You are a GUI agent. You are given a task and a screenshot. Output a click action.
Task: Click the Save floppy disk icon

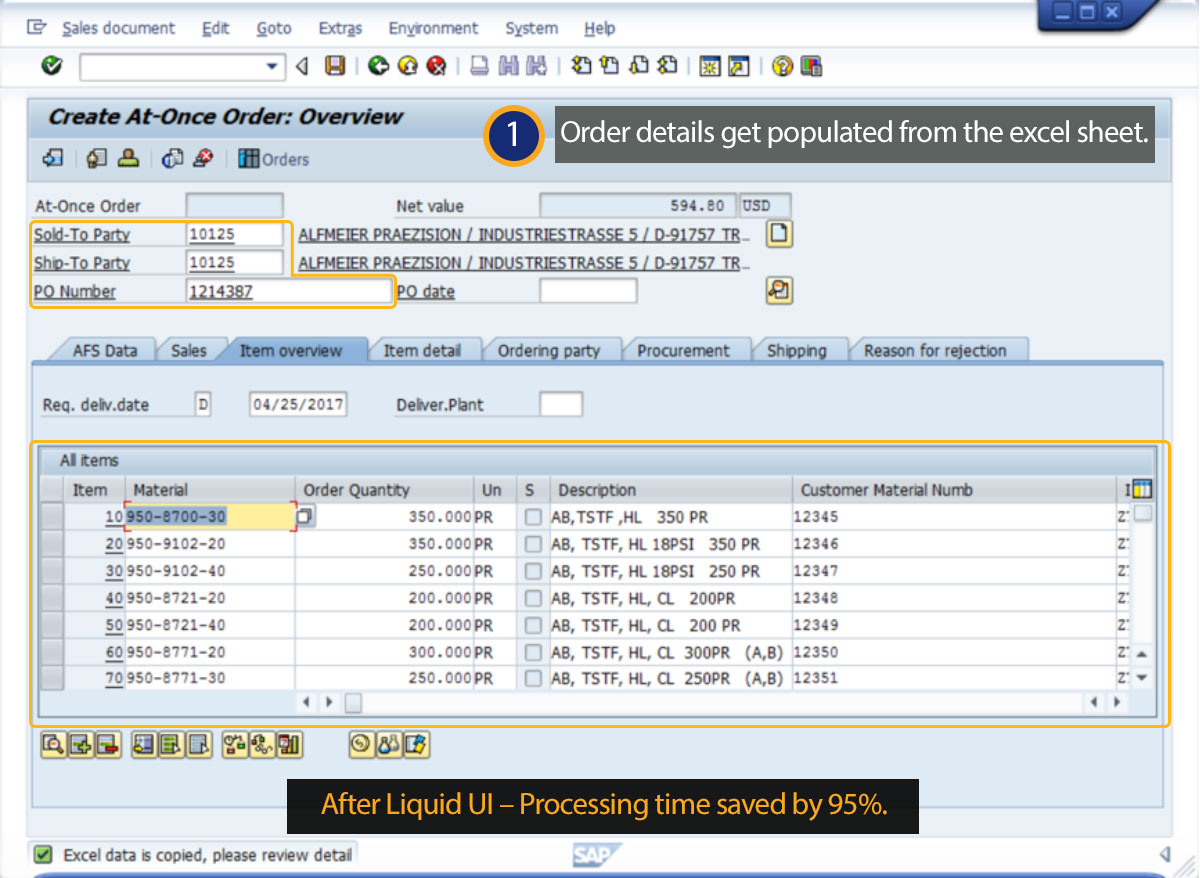pyautogui.click(x=335, y=67)
